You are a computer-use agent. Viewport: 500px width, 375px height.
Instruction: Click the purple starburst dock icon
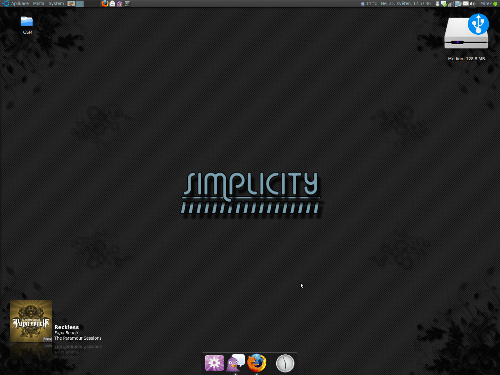[x=214, y=363]
